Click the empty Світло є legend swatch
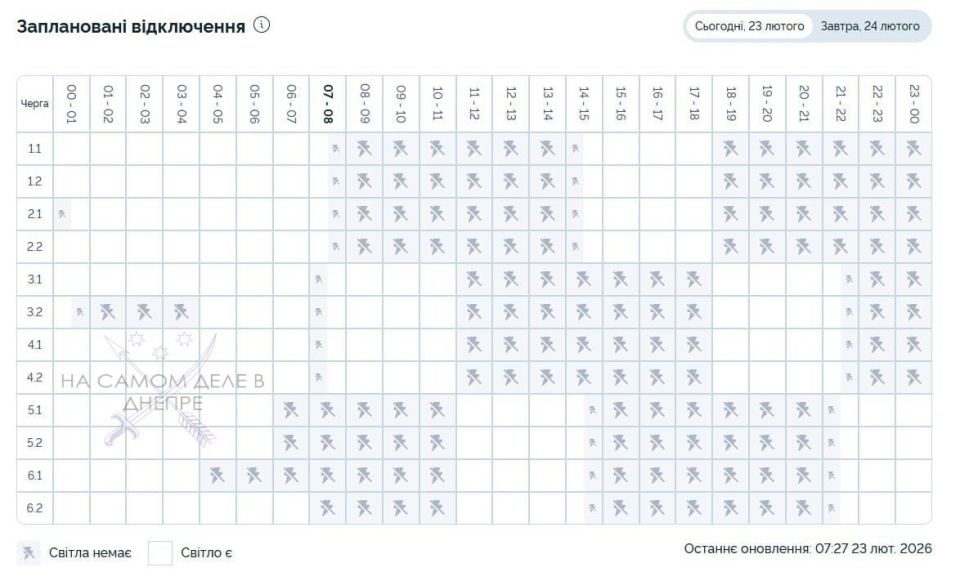960x581 pixels. [x=160, y=552]
